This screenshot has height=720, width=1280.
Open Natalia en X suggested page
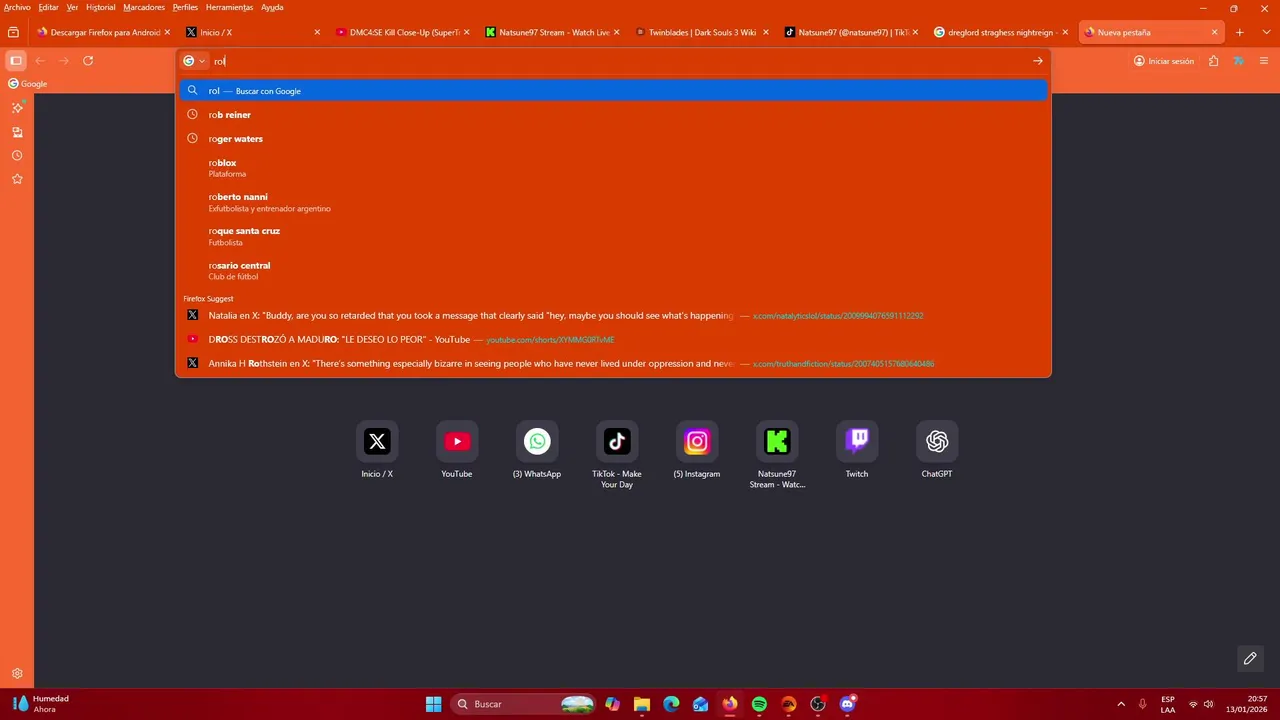[613, 316]
